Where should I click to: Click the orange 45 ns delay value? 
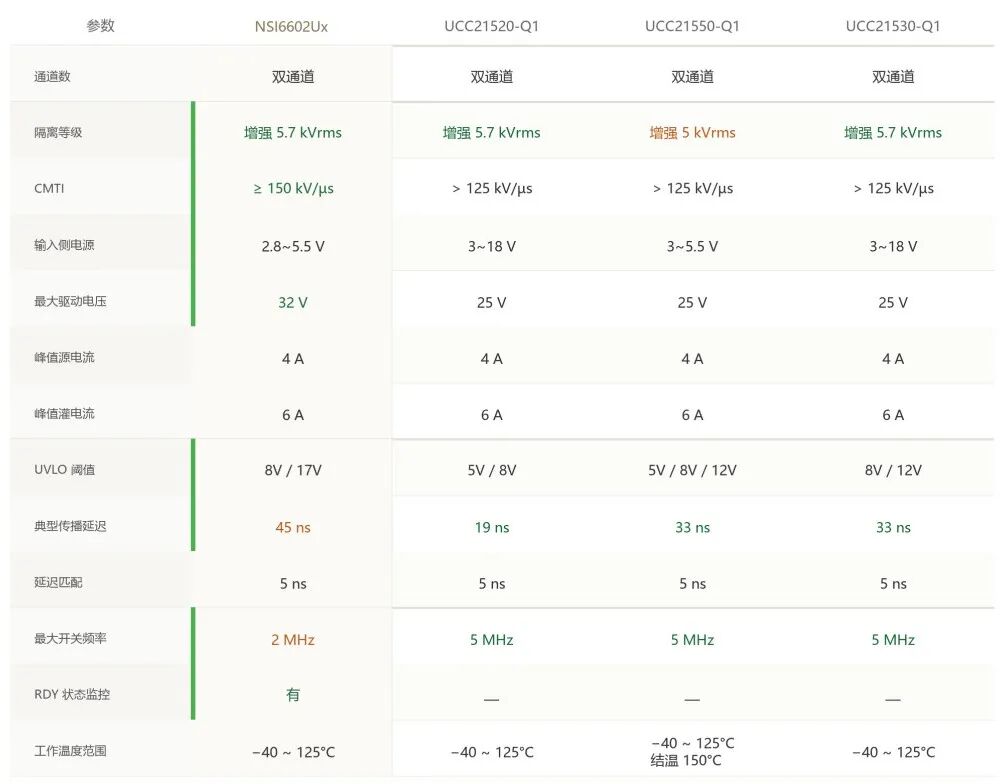tap(293, 528)
